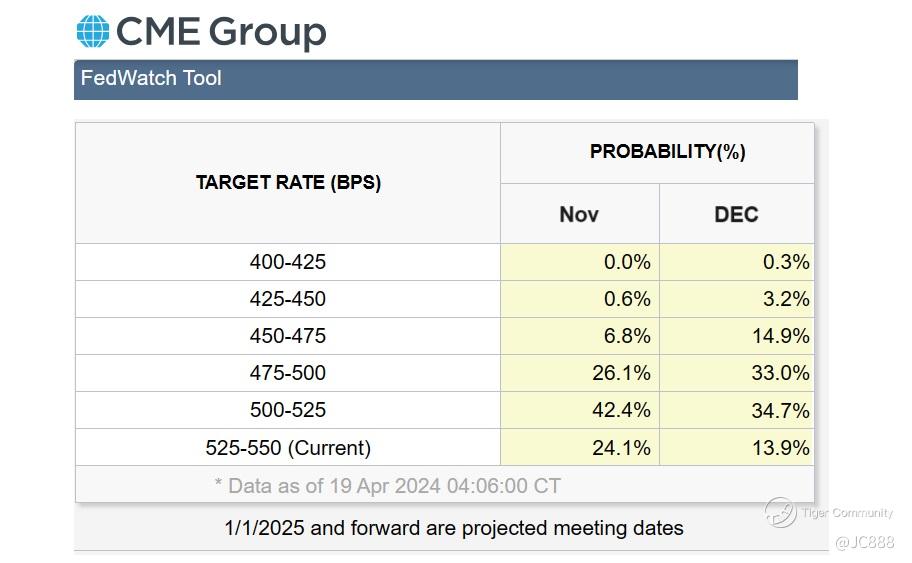Select the FedWatch Tool header bar
912x563 pixels.
click(435, 79)
